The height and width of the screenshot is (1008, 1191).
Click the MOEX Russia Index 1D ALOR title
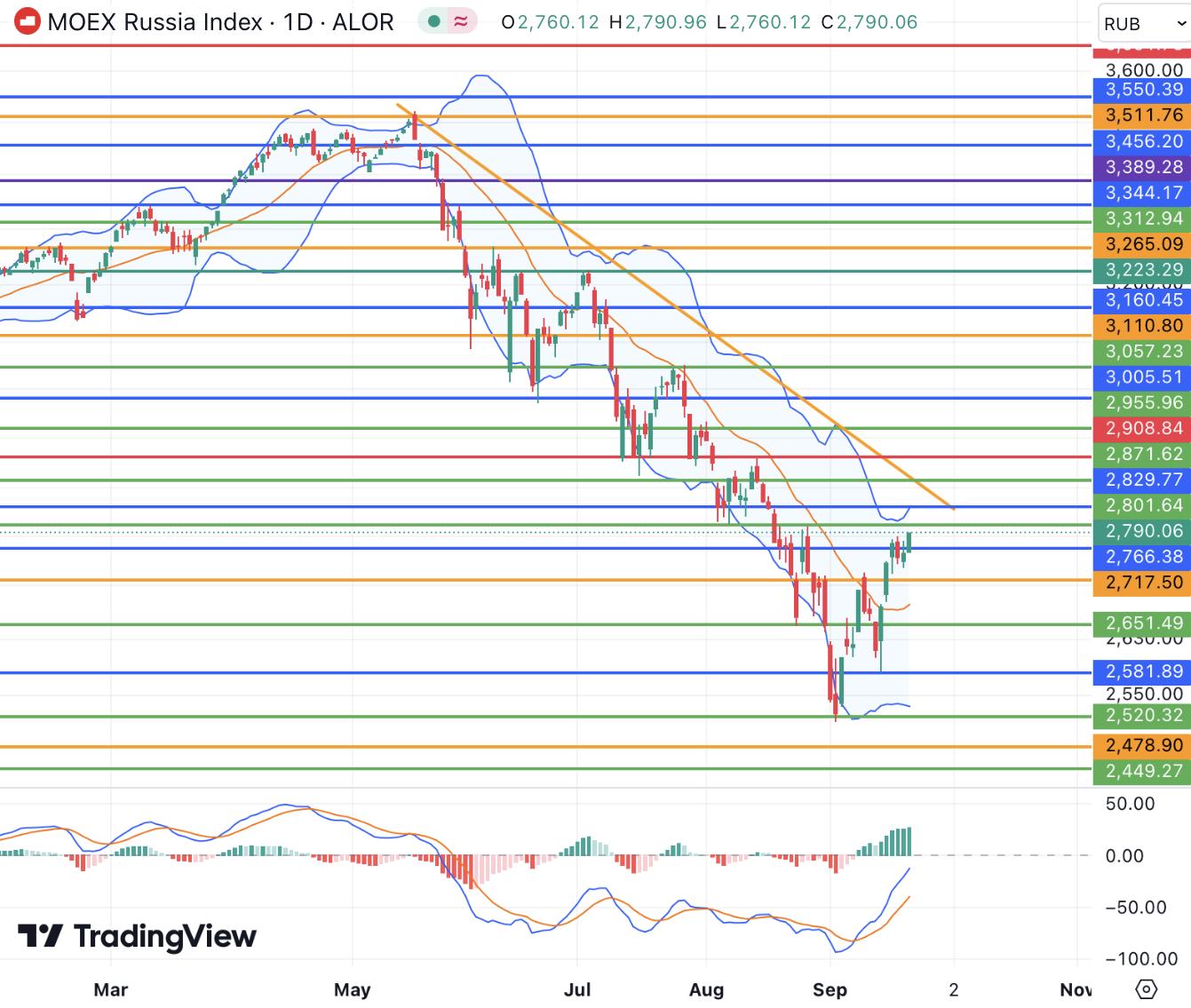[220, 21]
